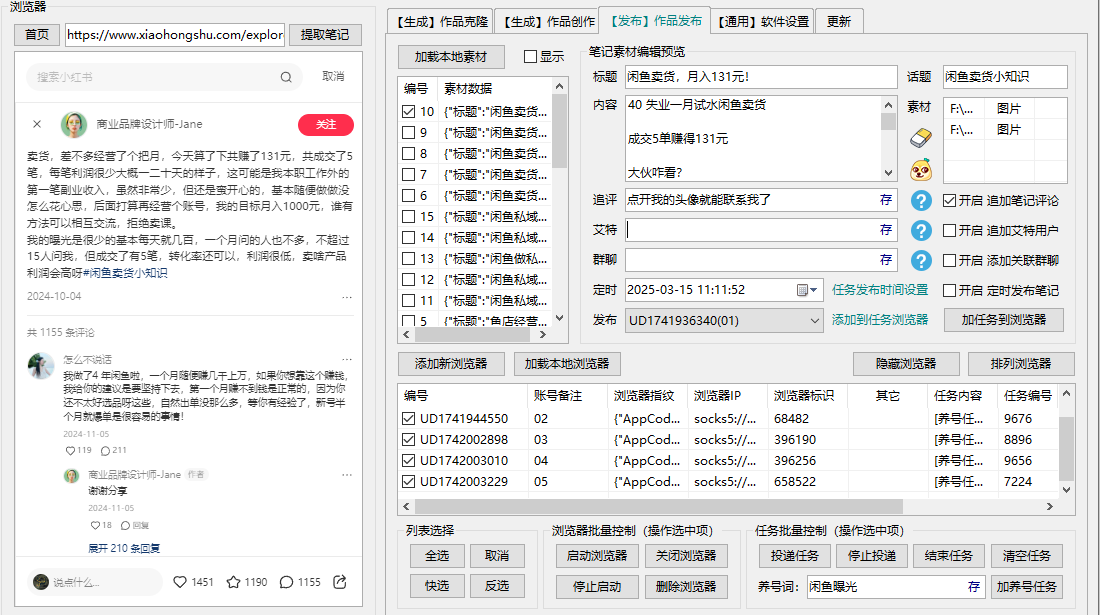The width and height of the screenshot is (1100, 615).
Task: Open more options dots on 怎么不说话 comment
Action: point(347,359)
